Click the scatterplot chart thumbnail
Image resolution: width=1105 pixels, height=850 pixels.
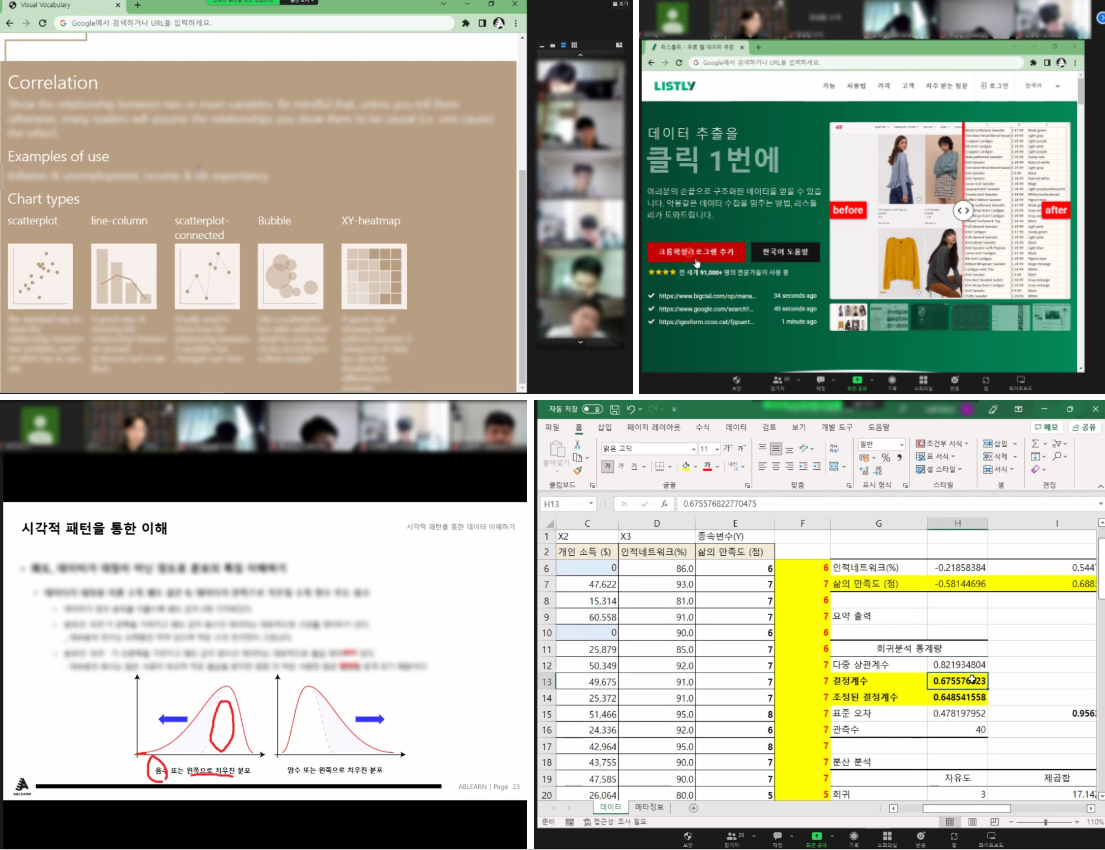40,276
